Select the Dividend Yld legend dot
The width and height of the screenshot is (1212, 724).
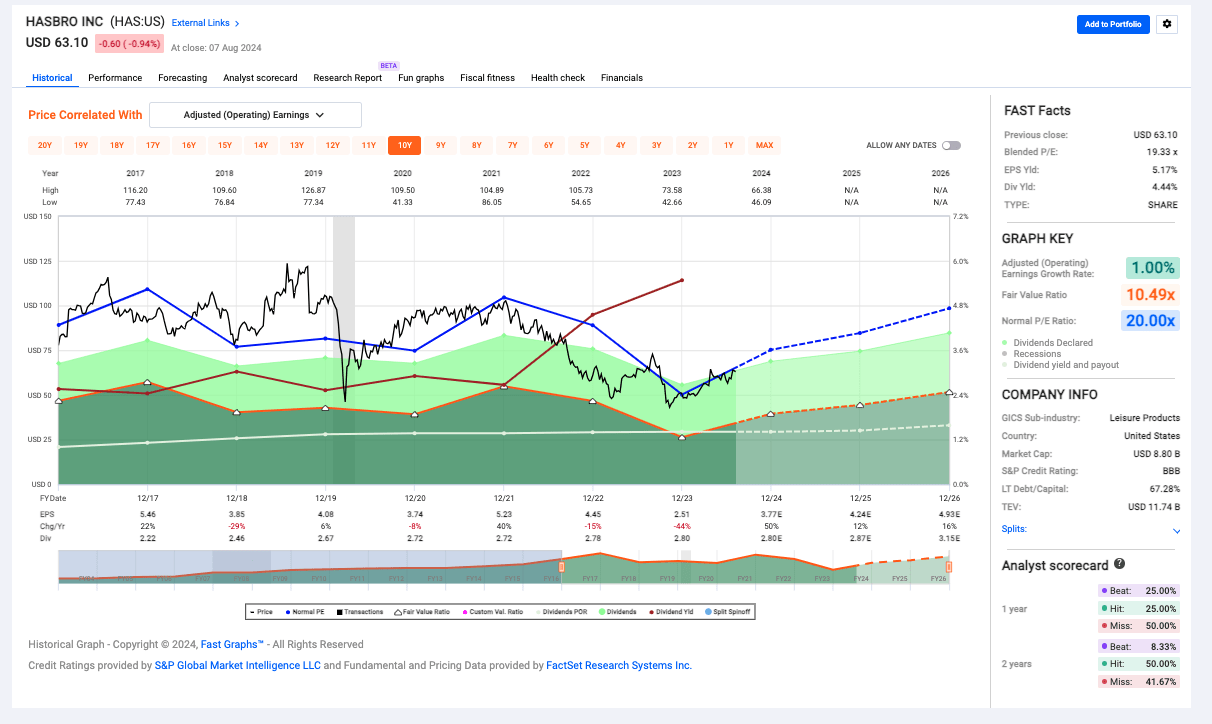[654, 611]
